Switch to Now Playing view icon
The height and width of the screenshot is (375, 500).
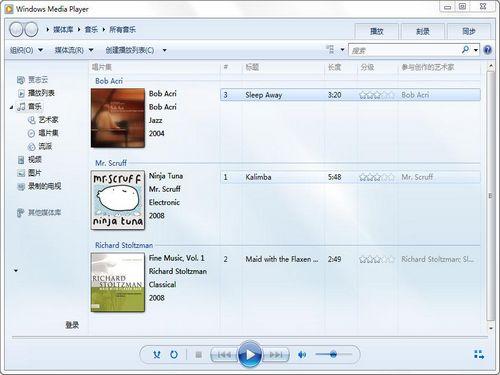(479, 355)
